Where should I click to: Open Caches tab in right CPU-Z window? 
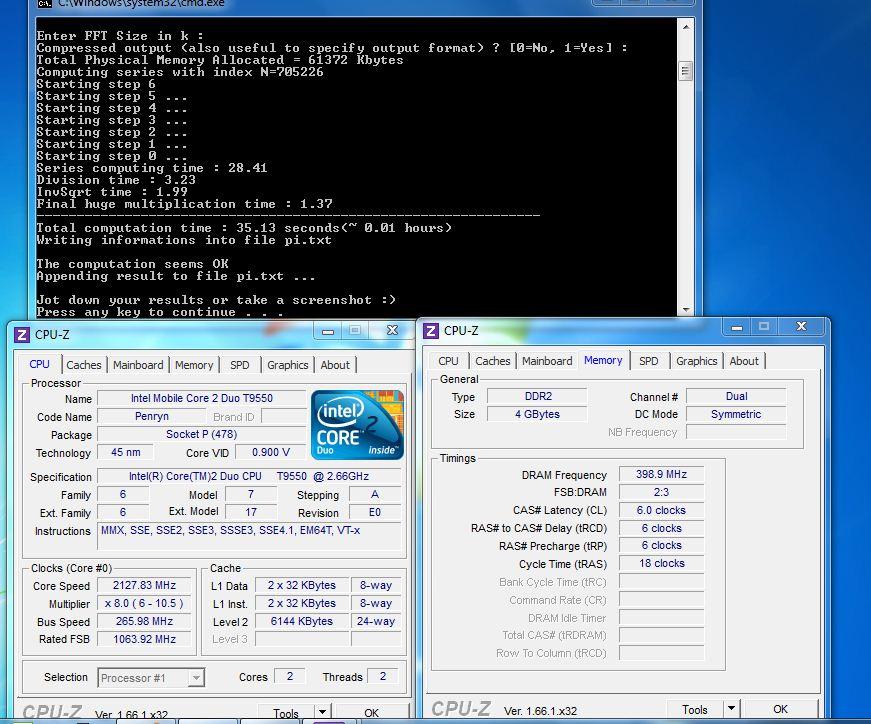pos(492,361)
